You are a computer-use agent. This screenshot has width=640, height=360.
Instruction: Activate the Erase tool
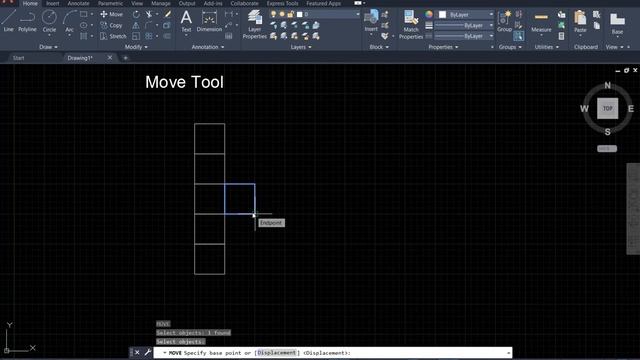click(168, 14)
